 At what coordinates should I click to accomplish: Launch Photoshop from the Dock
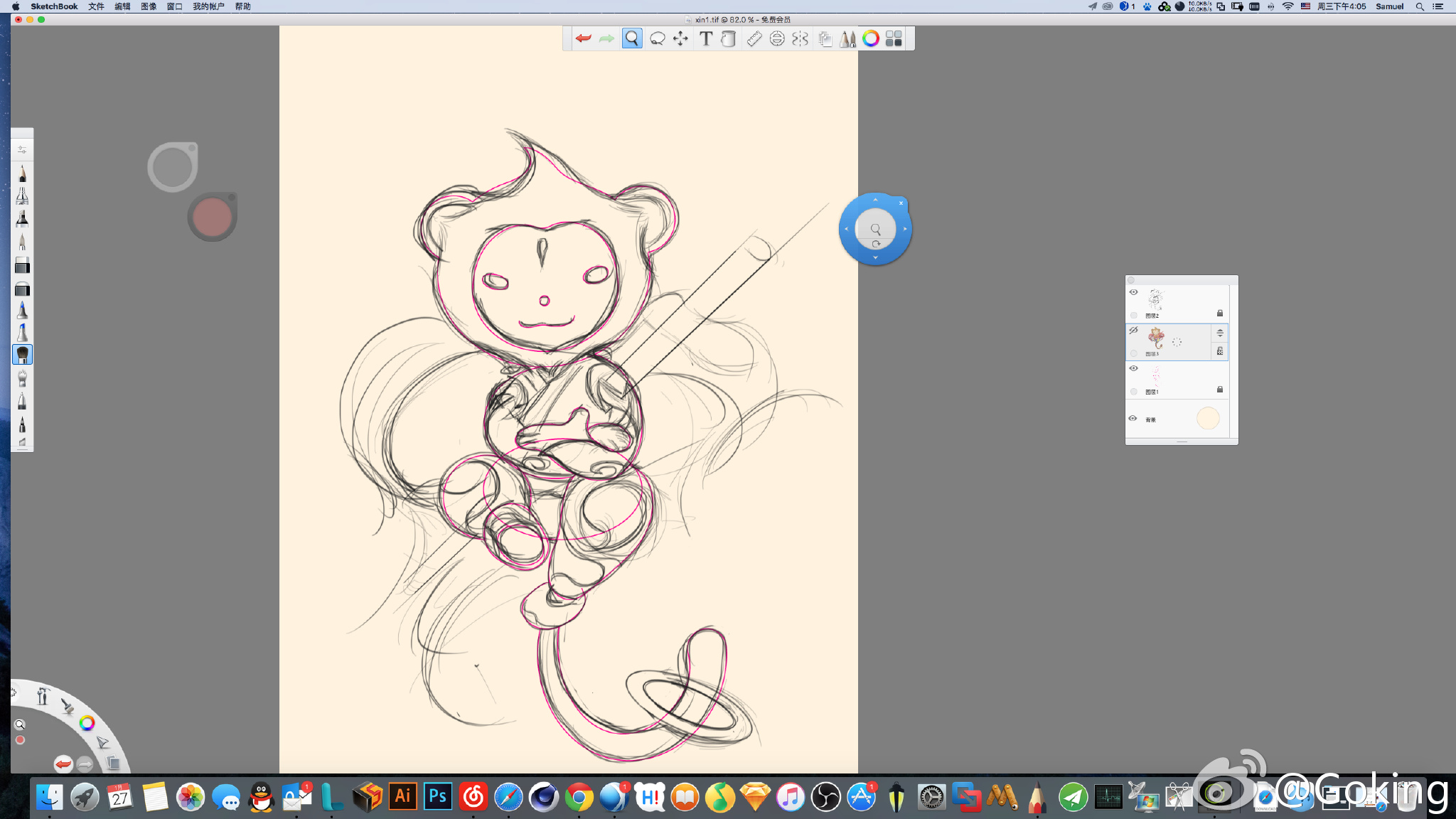(x=438, y=796)
